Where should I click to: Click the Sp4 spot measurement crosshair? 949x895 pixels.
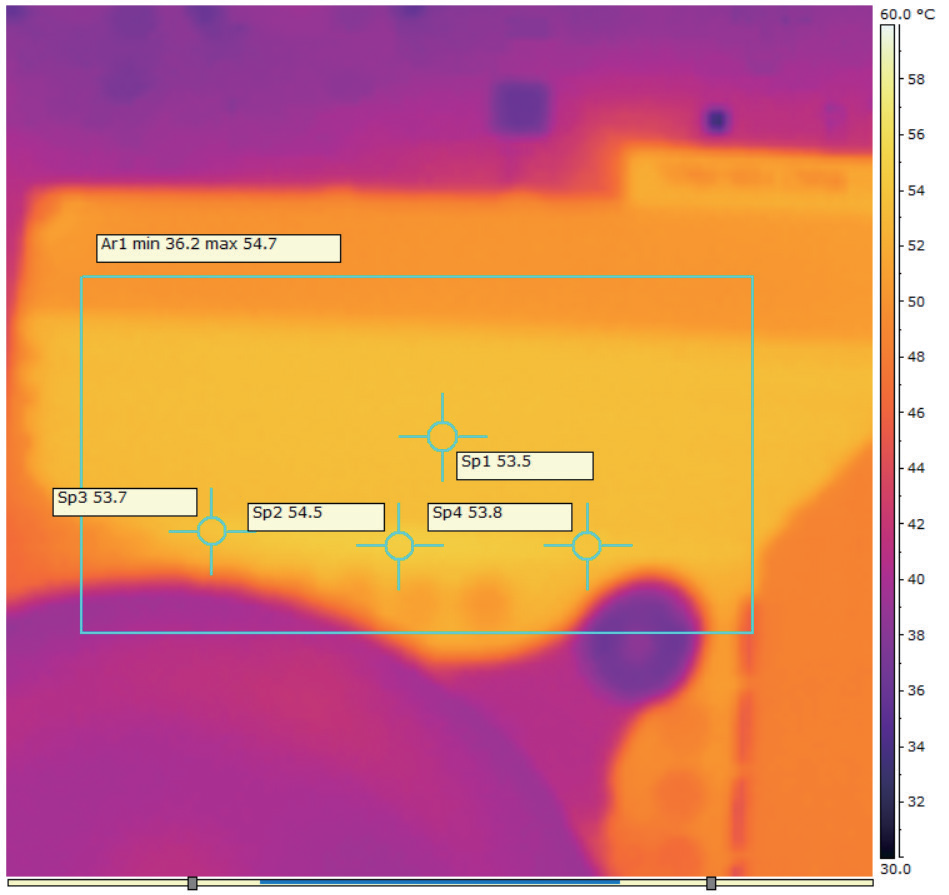(x=587, y=546)
